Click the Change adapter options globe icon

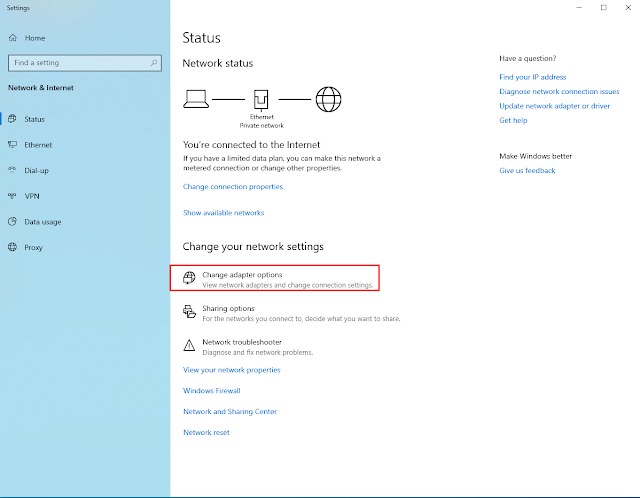pos(189,278)
